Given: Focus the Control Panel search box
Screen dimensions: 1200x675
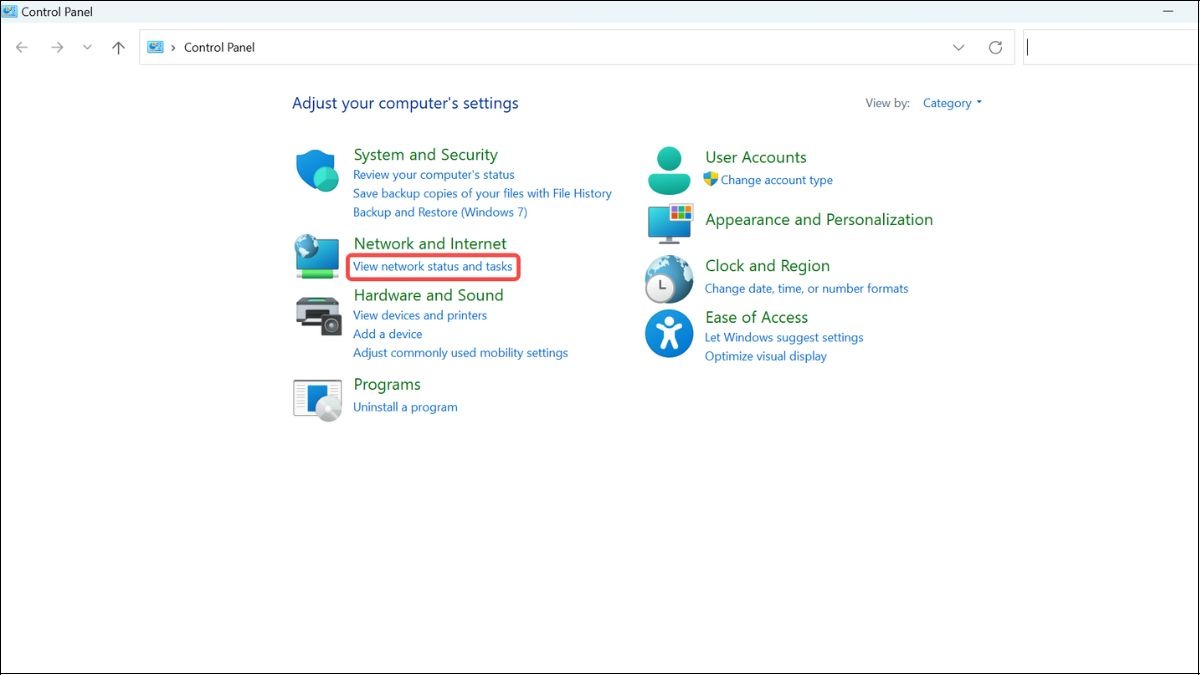Looking at the screenshot, I should pos(1111,47).
